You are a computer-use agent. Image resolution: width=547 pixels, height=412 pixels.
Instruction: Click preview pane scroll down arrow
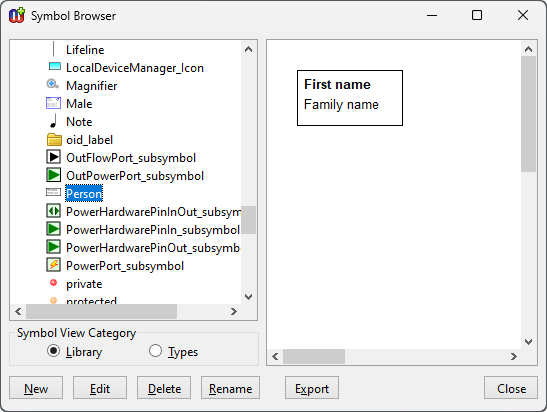529,342
